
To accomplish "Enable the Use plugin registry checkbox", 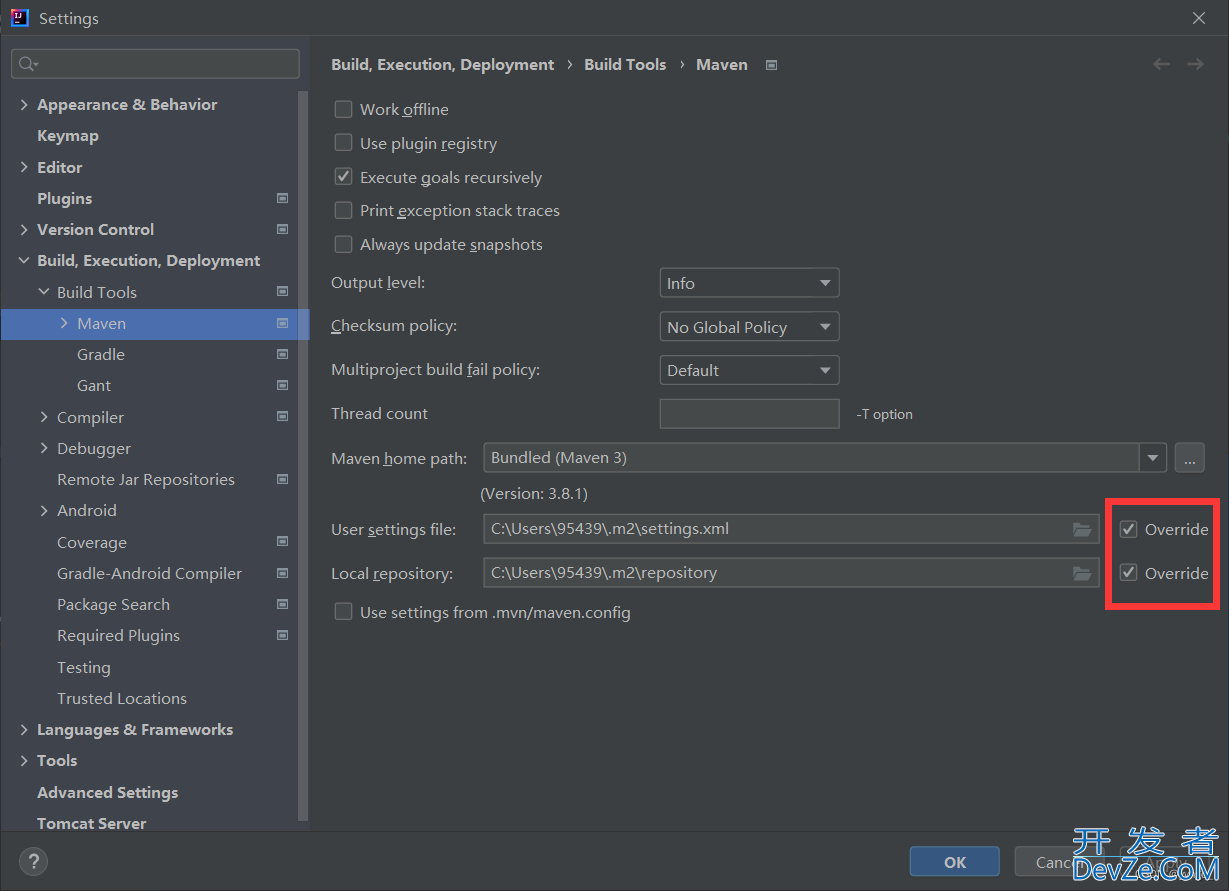I will tap(343, 143).
